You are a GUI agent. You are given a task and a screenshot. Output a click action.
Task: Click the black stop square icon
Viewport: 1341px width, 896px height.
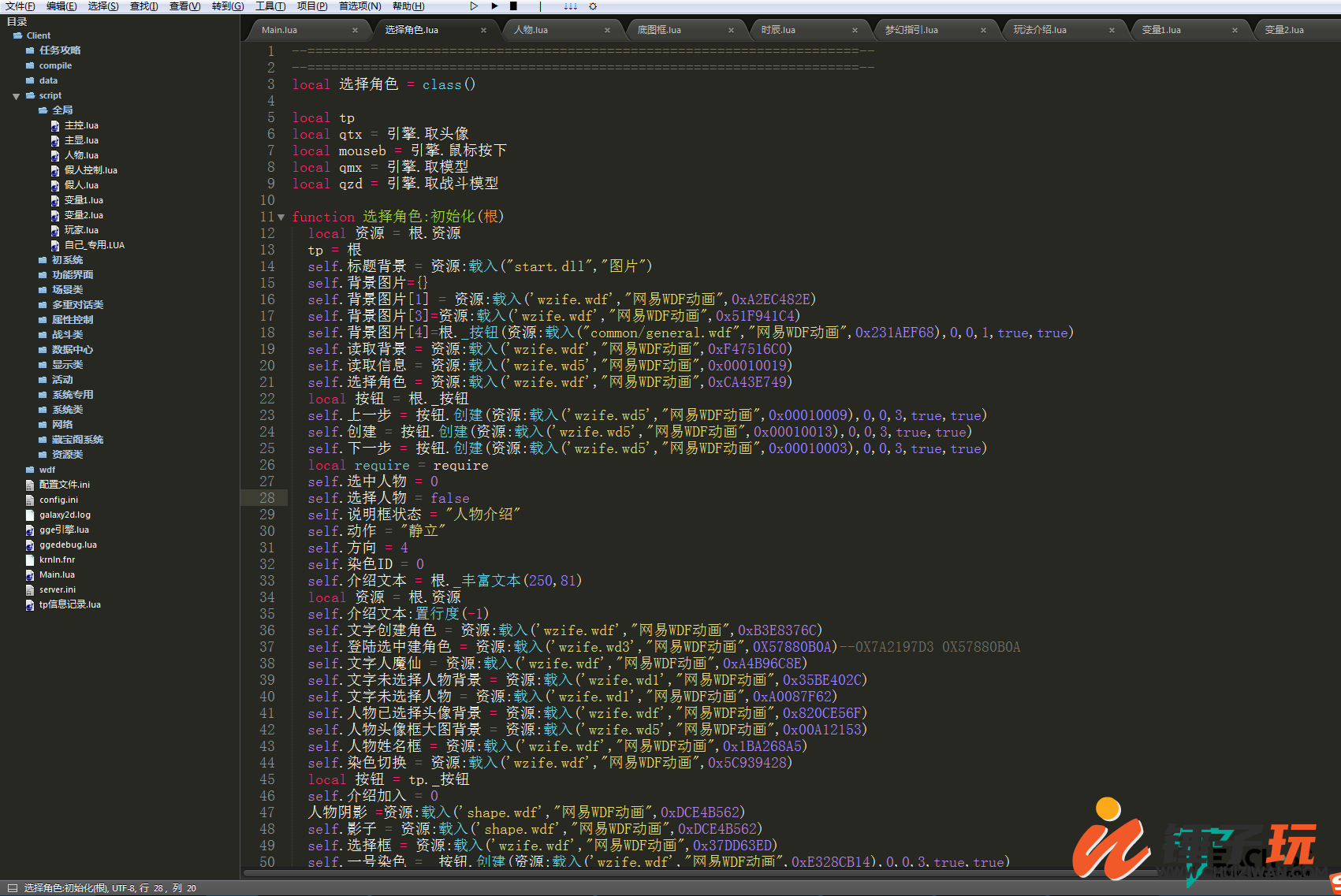click(x=513, y=6)
